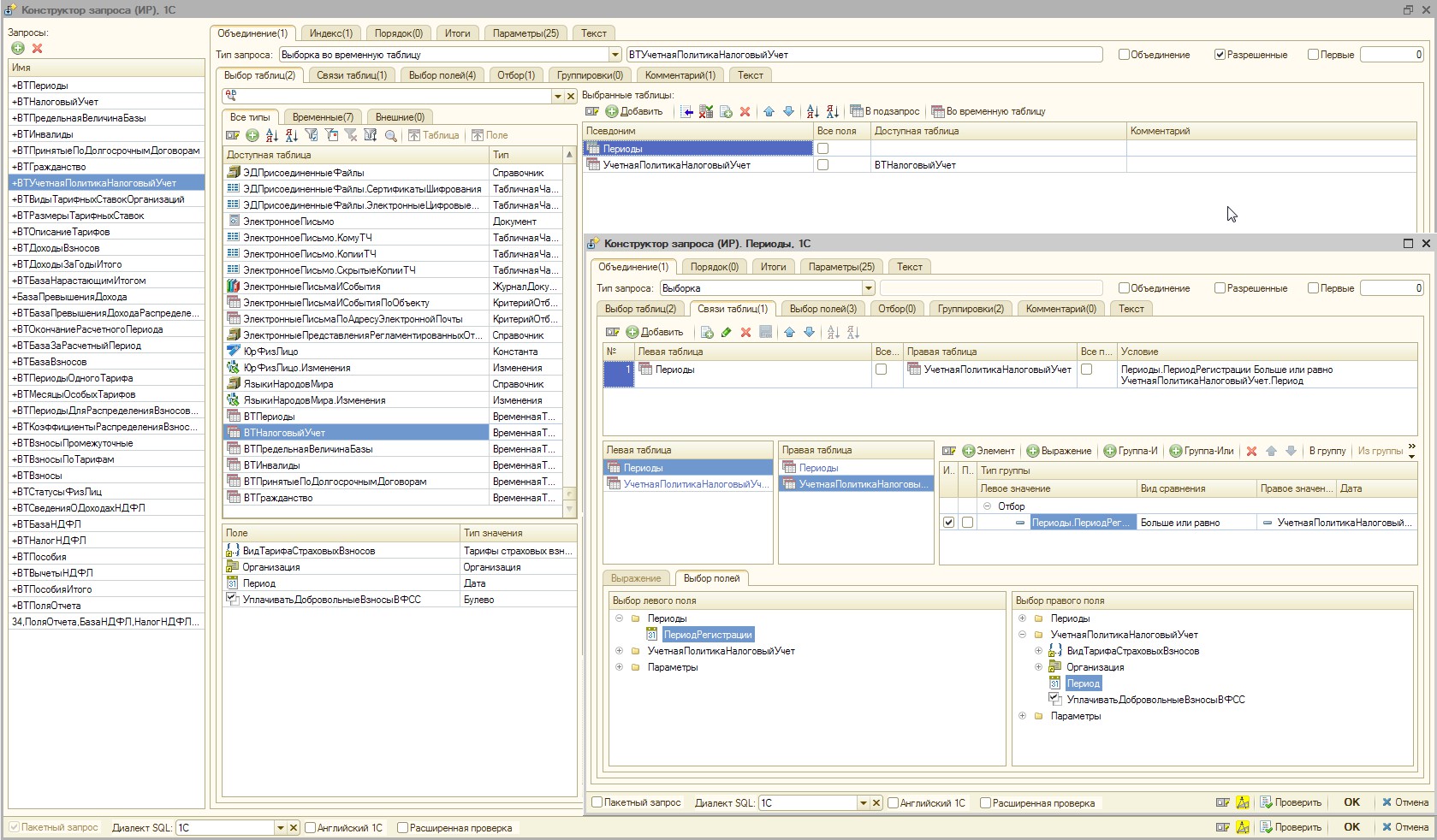Check Разрешенные in Периоды window
This screenshot has width=1437, height=840.
1220,288
